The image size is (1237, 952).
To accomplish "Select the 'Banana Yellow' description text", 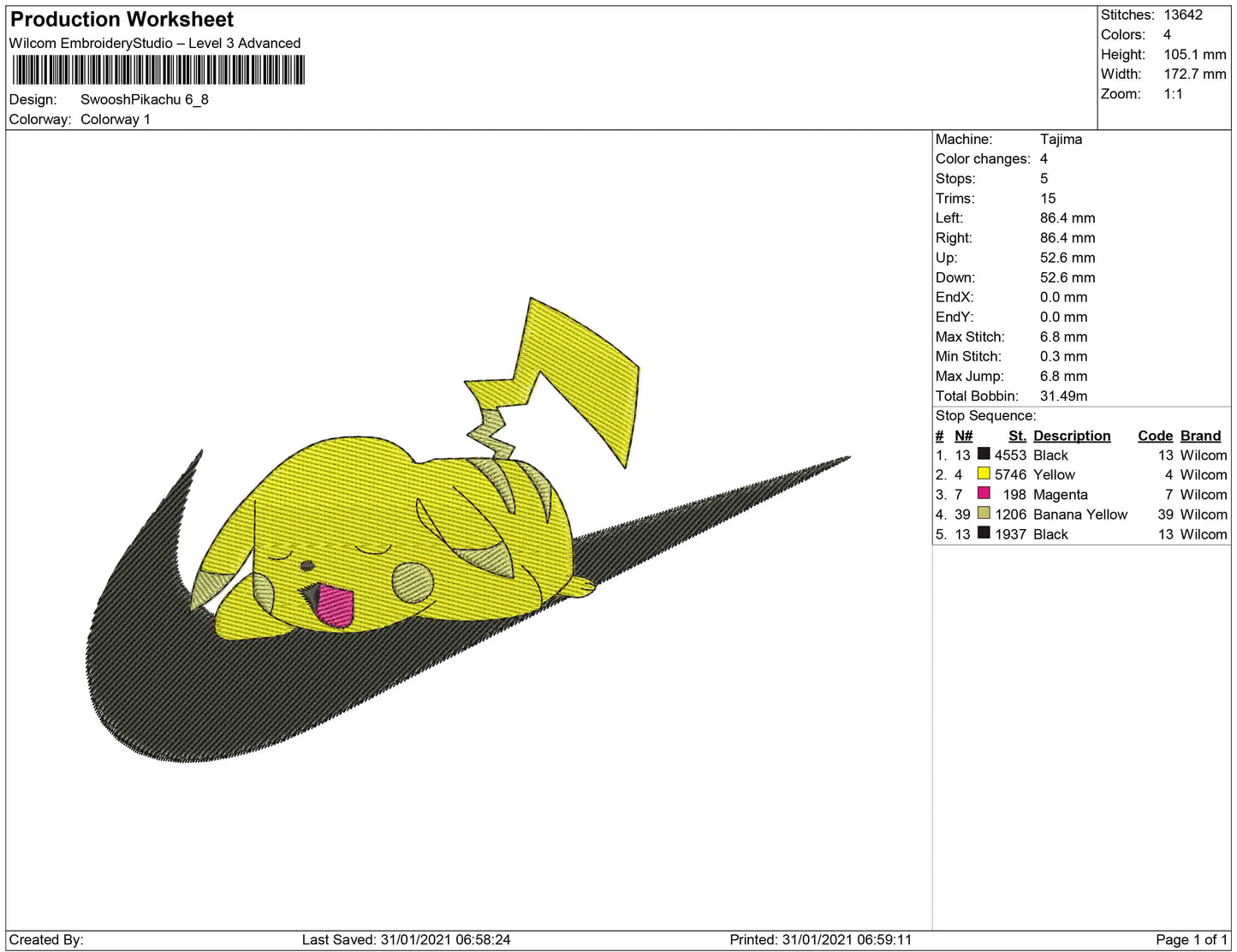I will point(1080,515).
